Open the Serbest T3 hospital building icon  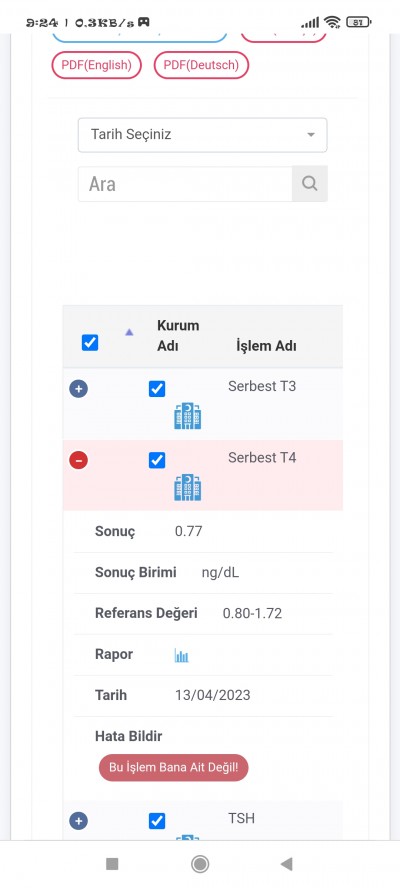click(x=188, y=416)
